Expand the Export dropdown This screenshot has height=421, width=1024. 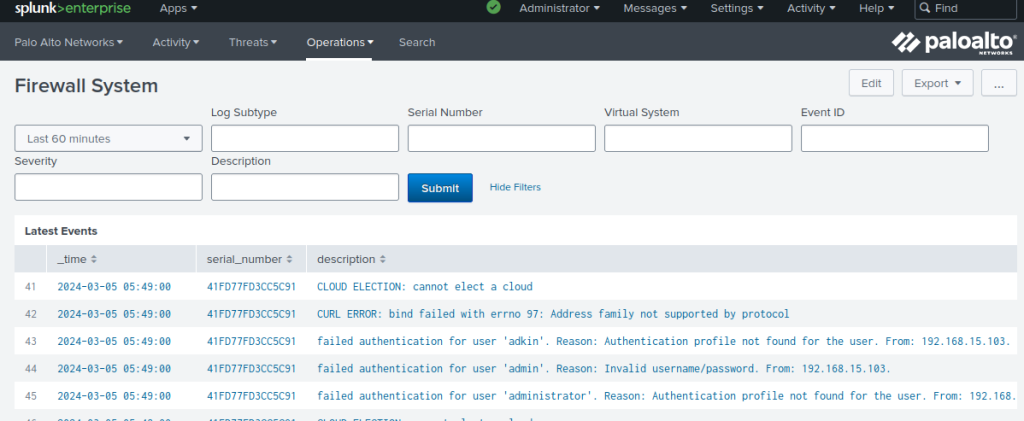[x=938, y=83]
